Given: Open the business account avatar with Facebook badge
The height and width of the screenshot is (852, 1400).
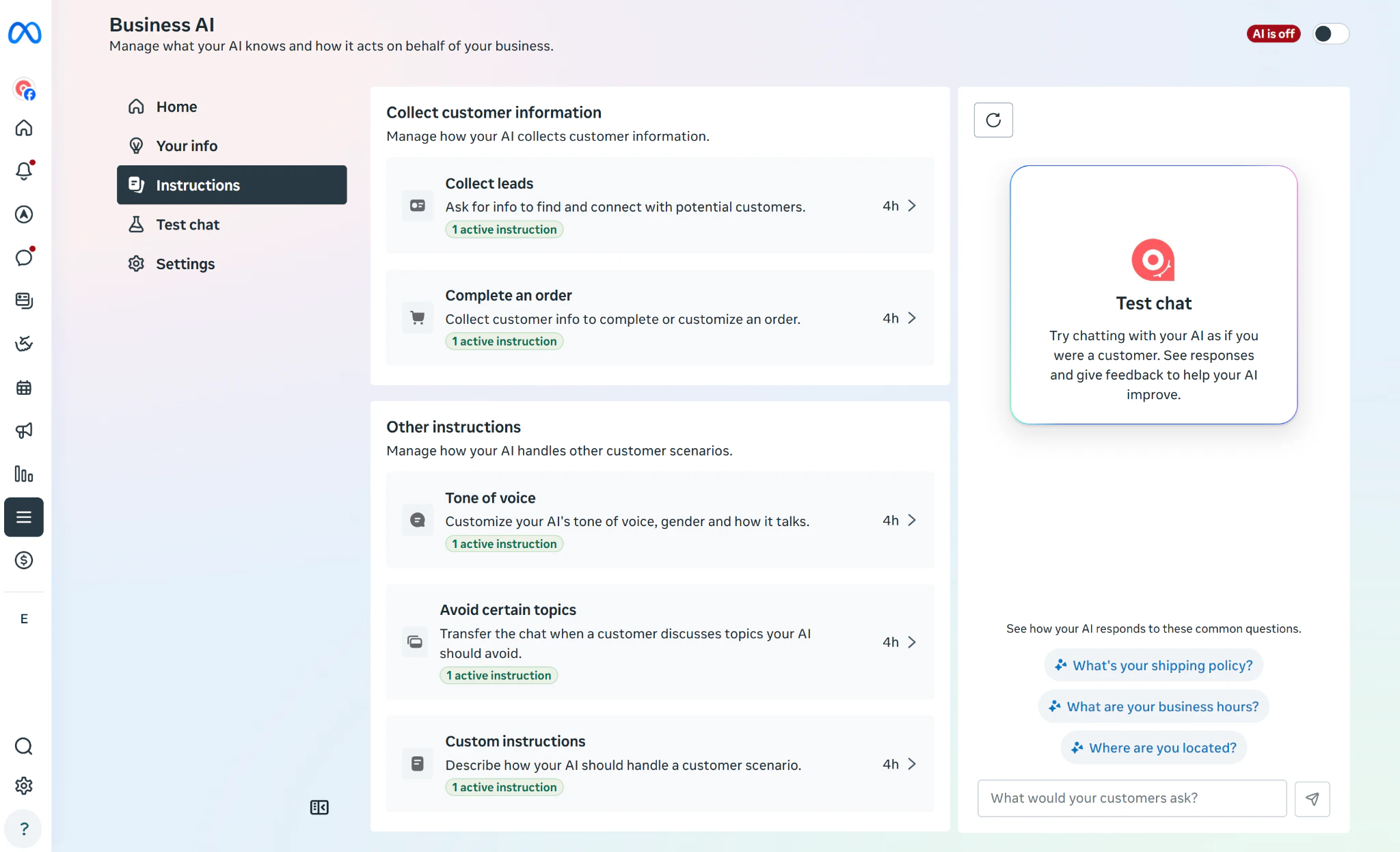Looking at the screenshot, I should point(25,89).
